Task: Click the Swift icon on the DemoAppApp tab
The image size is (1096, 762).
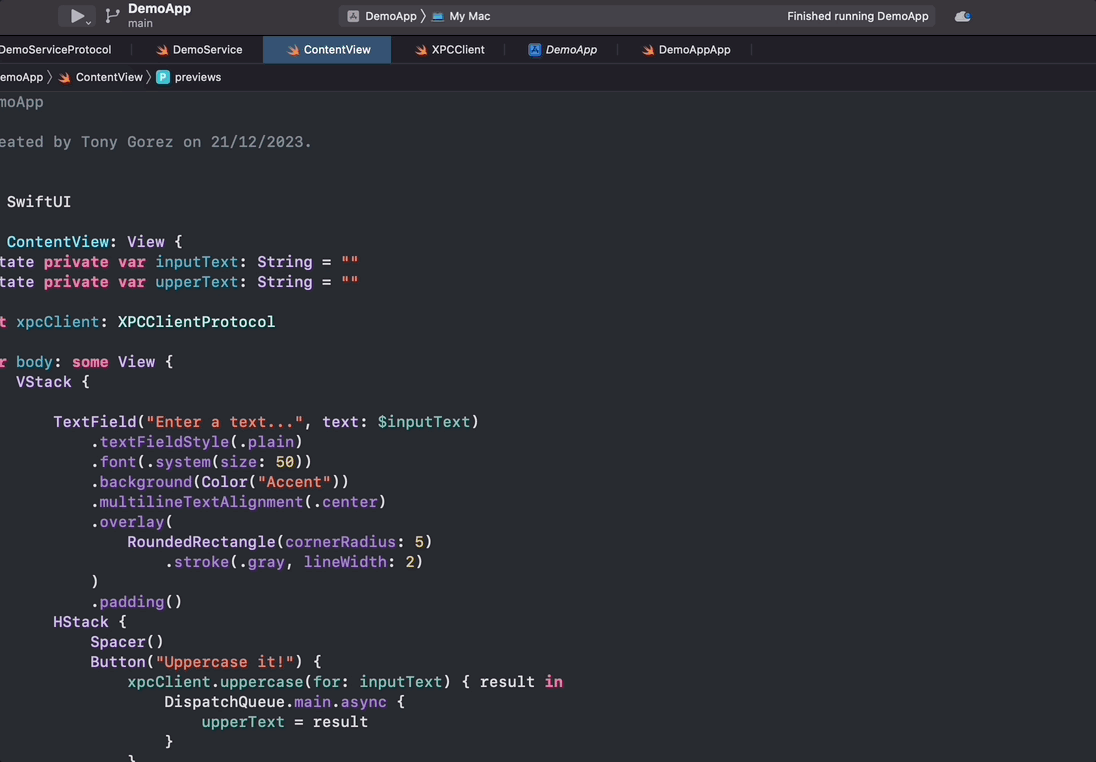Action: click(x=648, y=50)
